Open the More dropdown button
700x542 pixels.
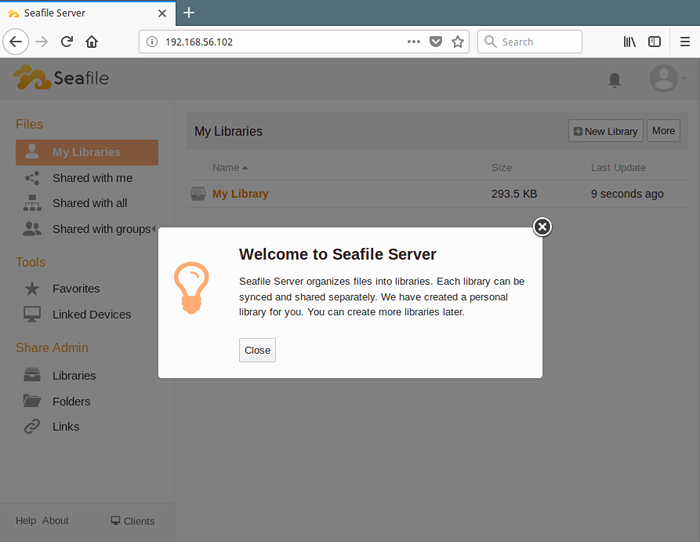(x=663, y=131)
